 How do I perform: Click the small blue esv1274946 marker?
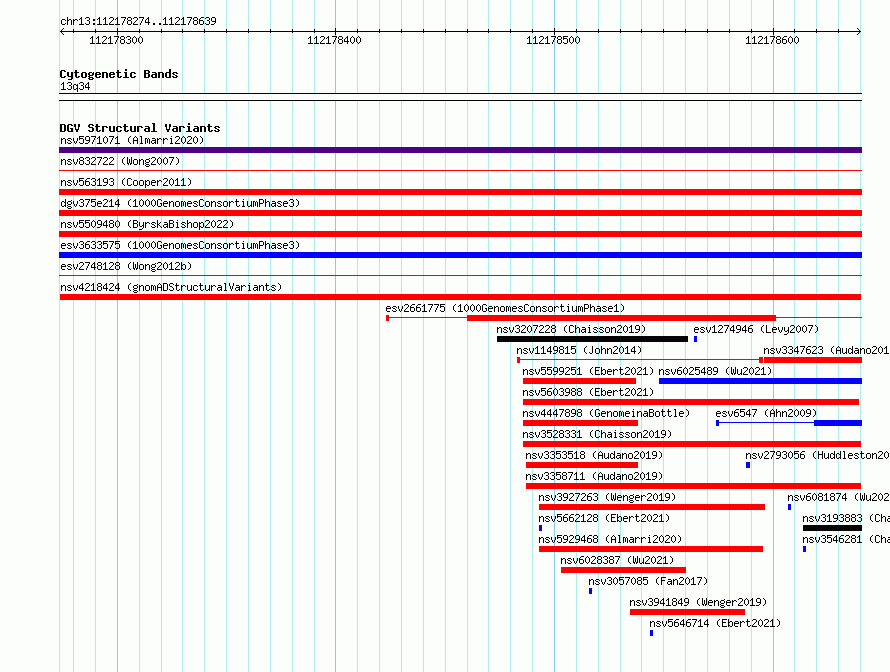click(695, 339)
